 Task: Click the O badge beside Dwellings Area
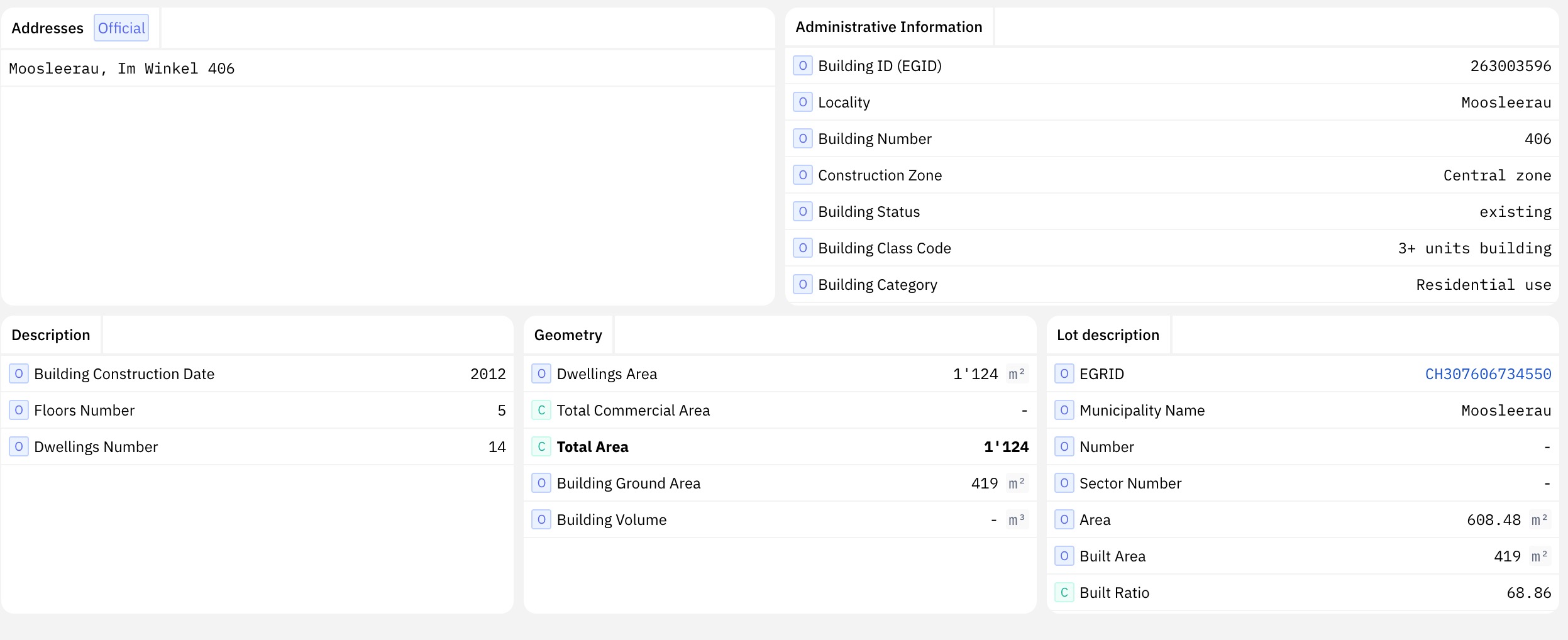[x=541, y=373]
